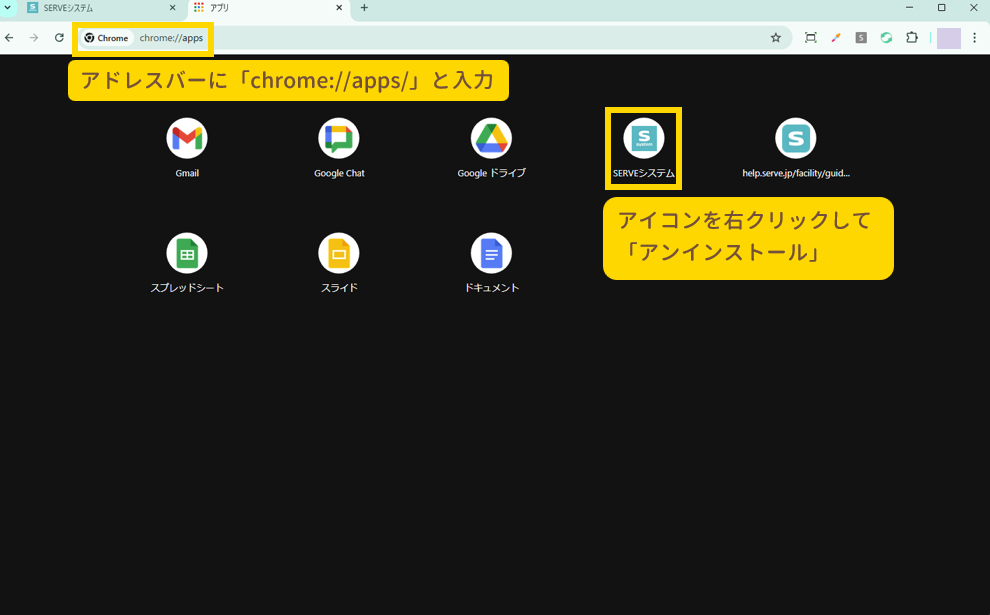
Task: Activate the color picker eyedropper extension
Action: pos(836,38)
